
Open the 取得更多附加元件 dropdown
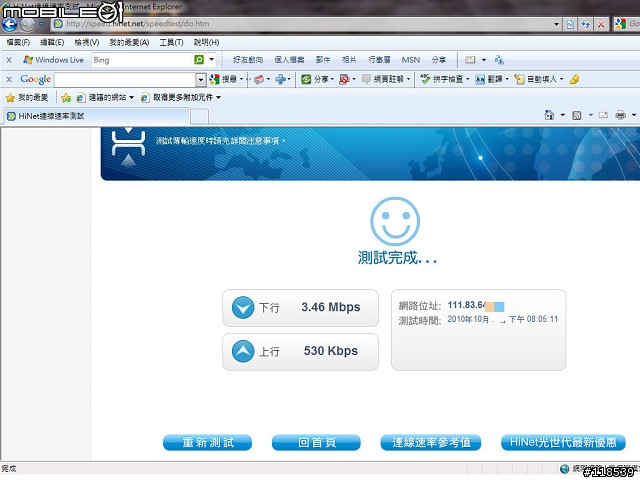coord(180,98)
